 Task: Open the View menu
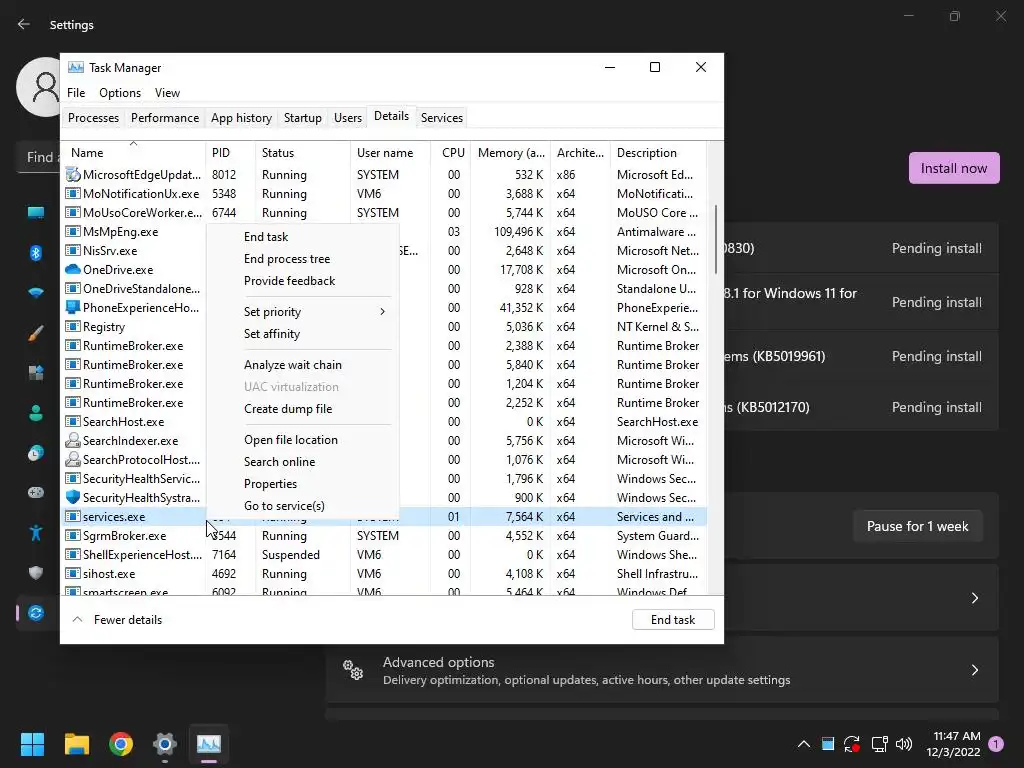[167, 93]
